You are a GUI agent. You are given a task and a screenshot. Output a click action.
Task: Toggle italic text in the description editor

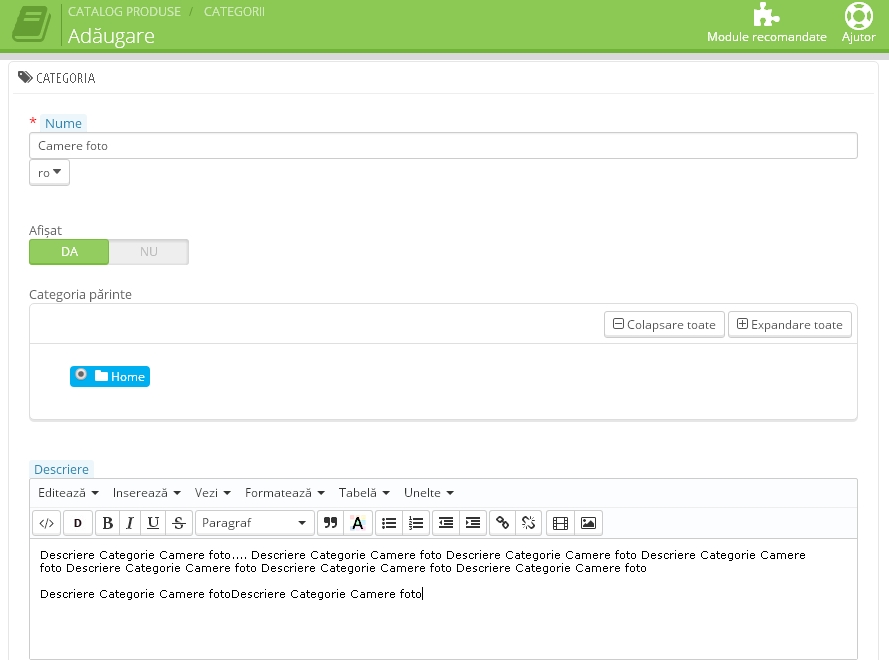[x=130, y=523]
